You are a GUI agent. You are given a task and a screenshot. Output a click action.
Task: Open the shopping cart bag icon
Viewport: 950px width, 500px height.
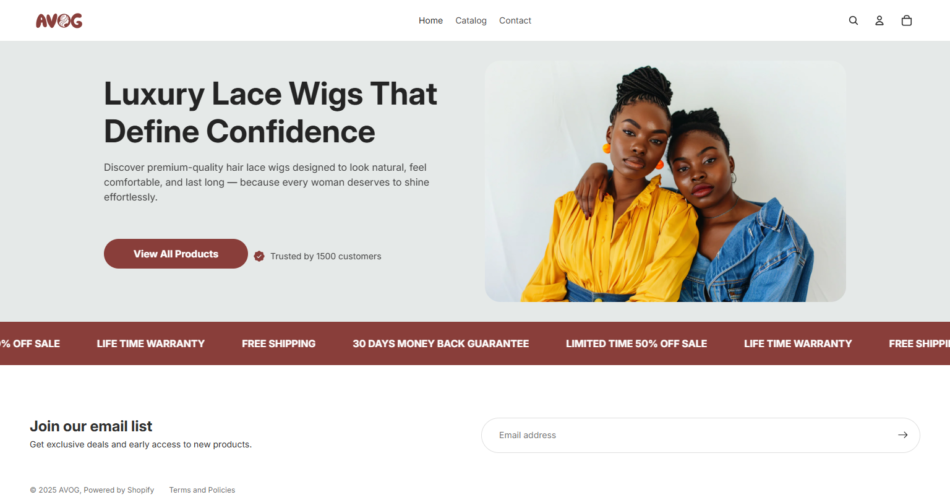coord(906,21)
